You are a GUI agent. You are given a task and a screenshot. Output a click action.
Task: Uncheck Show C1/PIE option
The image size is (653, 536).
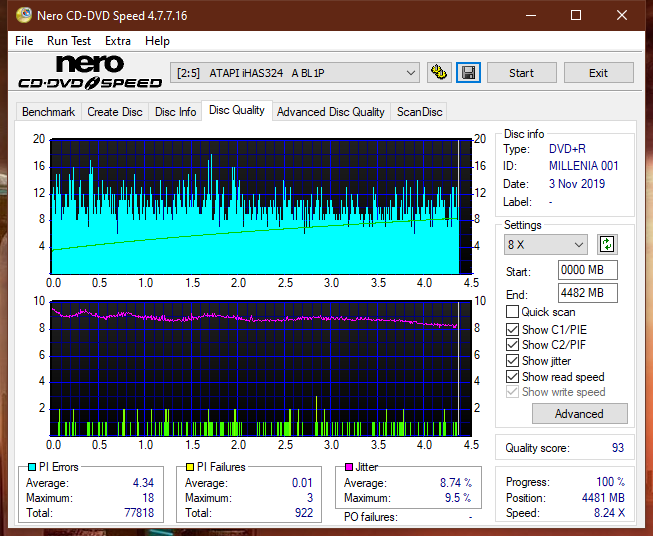point(513,329)
